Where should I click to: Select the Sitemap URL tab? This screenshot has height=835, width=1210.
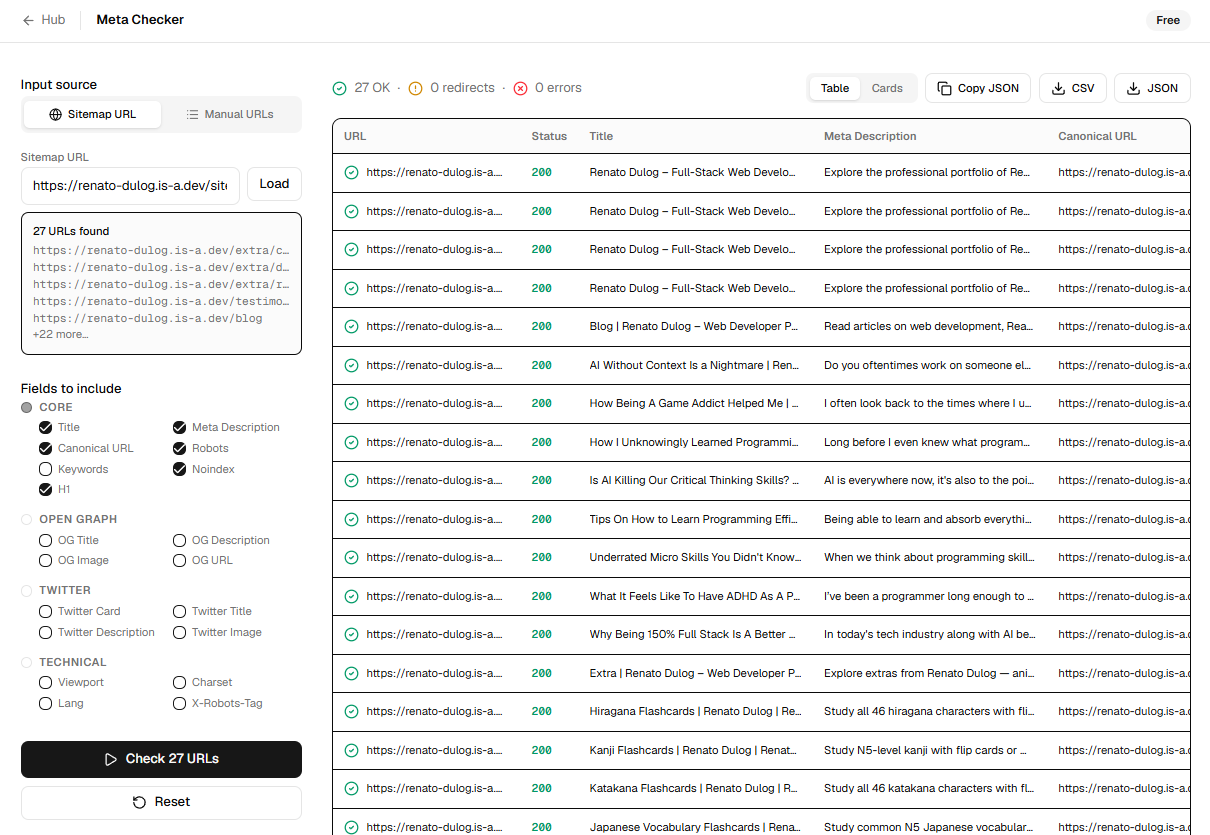coord(93,114)
